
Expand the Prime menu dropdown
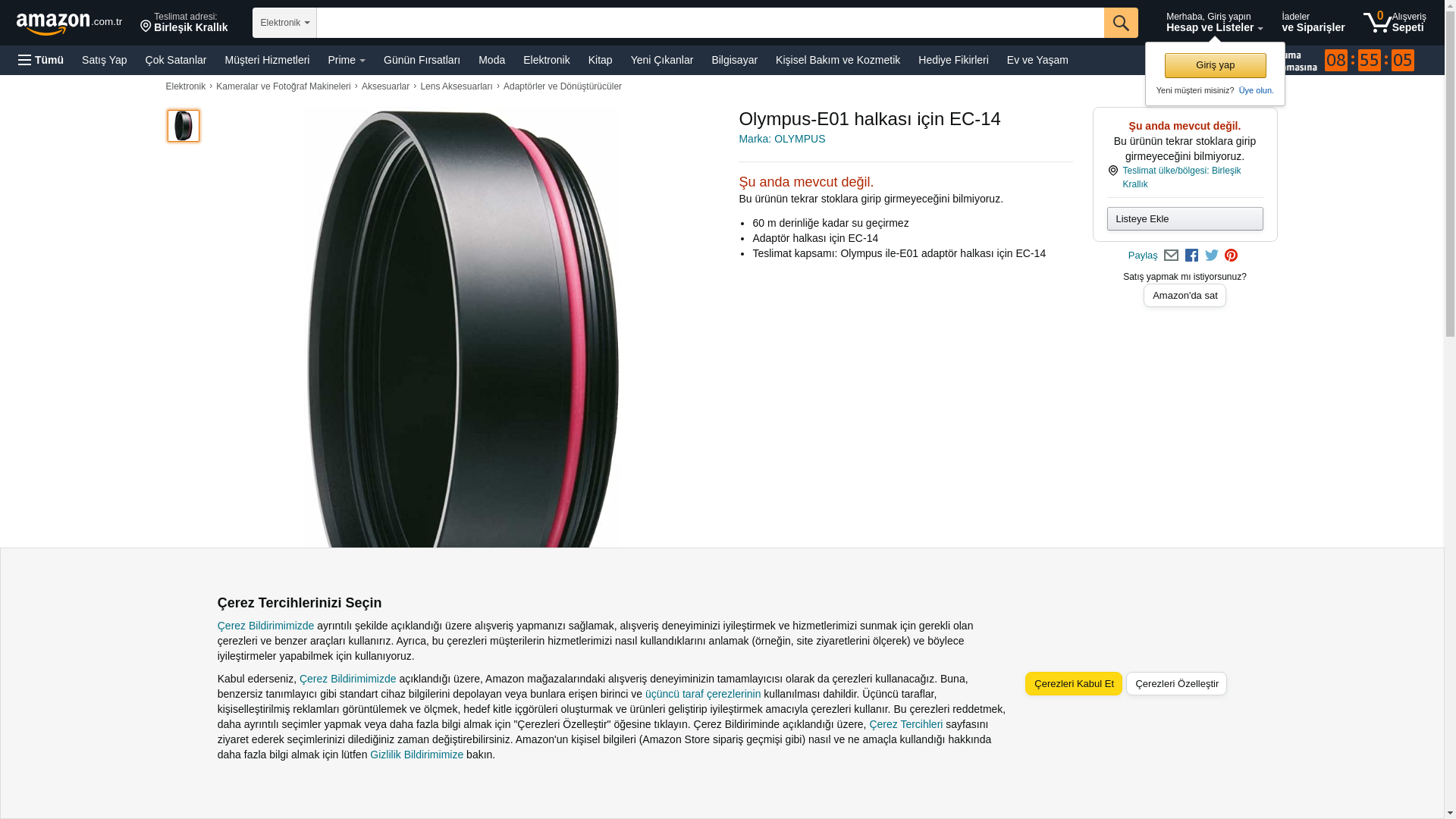(x=347, y=60)
